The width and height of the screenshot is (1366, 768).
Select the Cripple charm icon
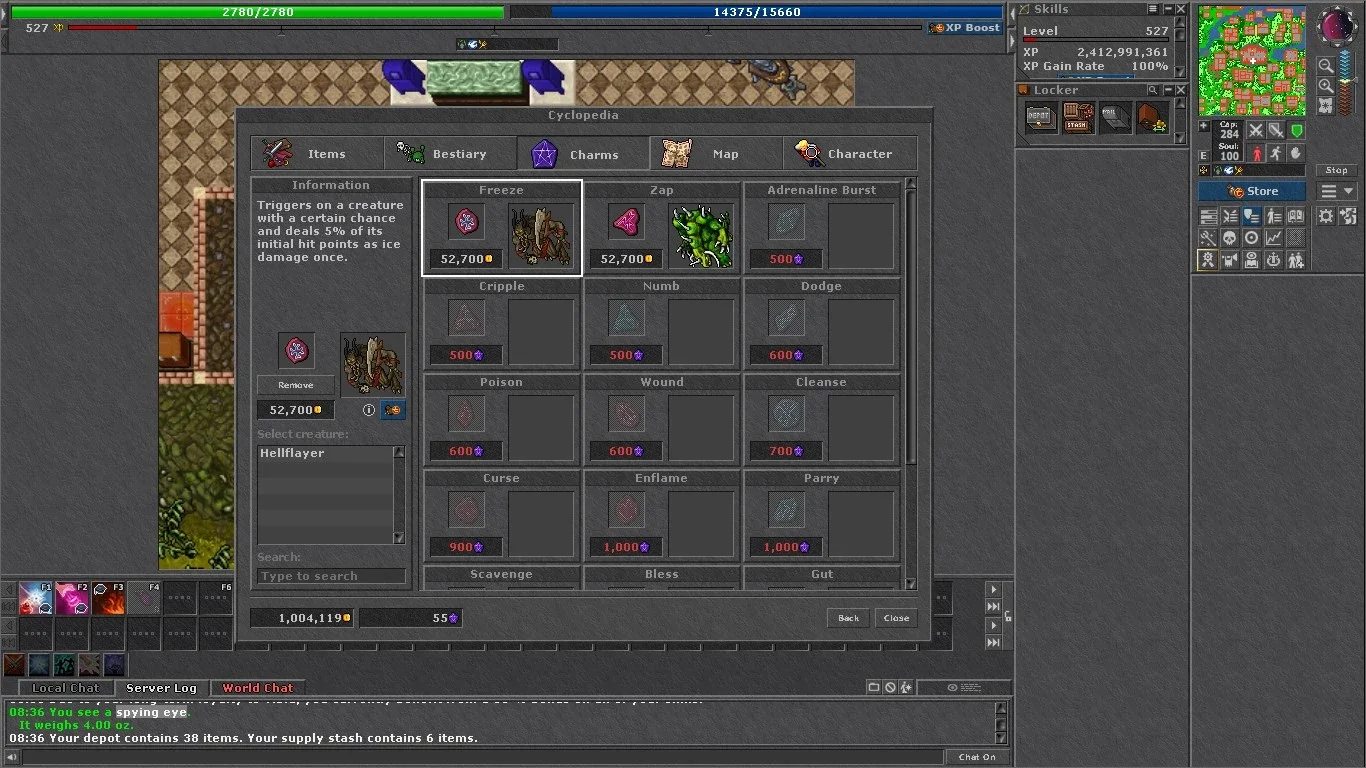(465, 318)
